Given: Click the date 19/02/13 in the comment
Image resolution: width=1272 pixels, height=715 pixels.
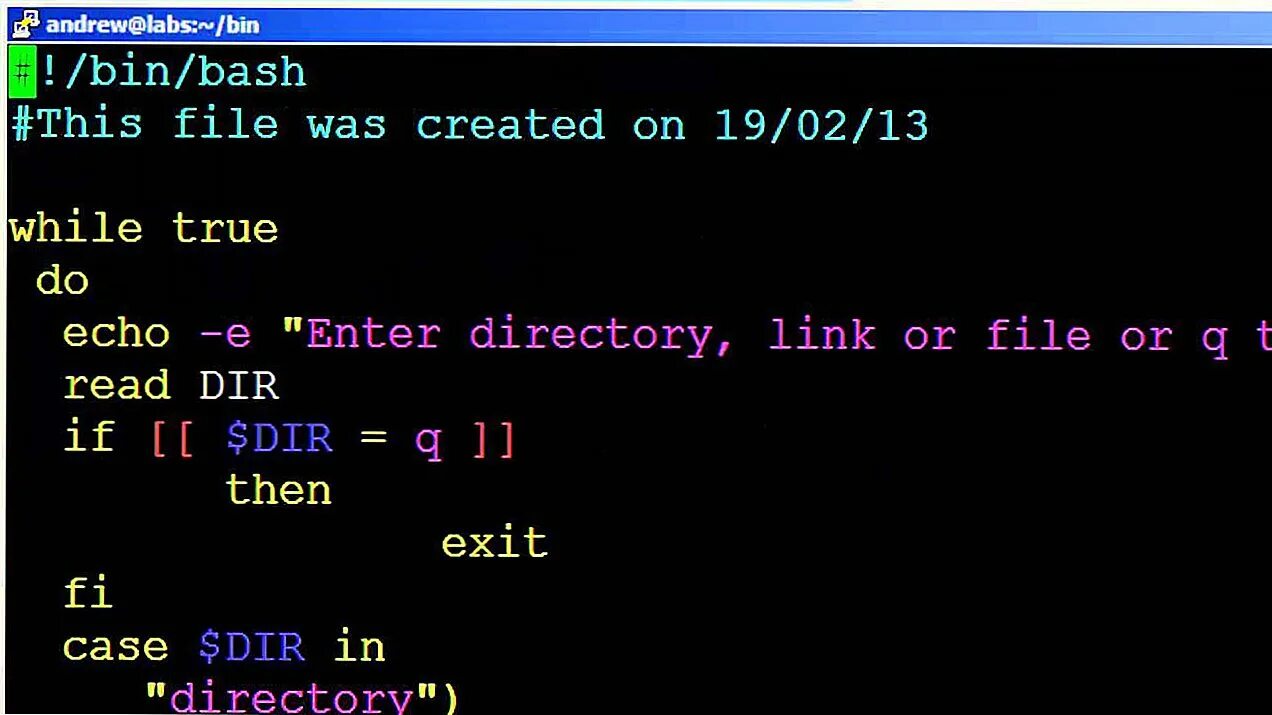Looking at the screenshot, I should 821,125.
